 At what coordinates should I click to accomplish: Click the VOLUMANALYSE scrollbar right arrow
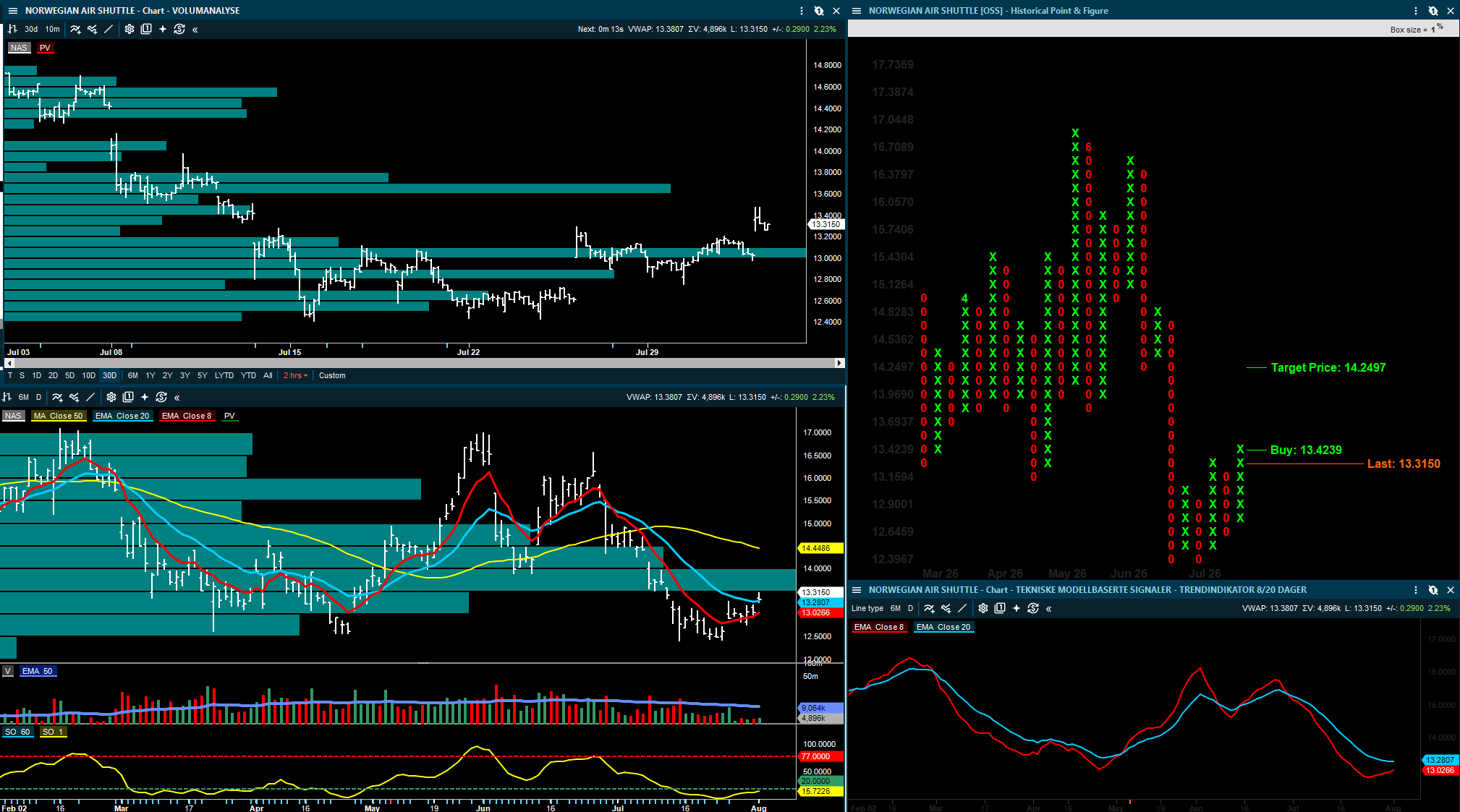click(839, 363)
